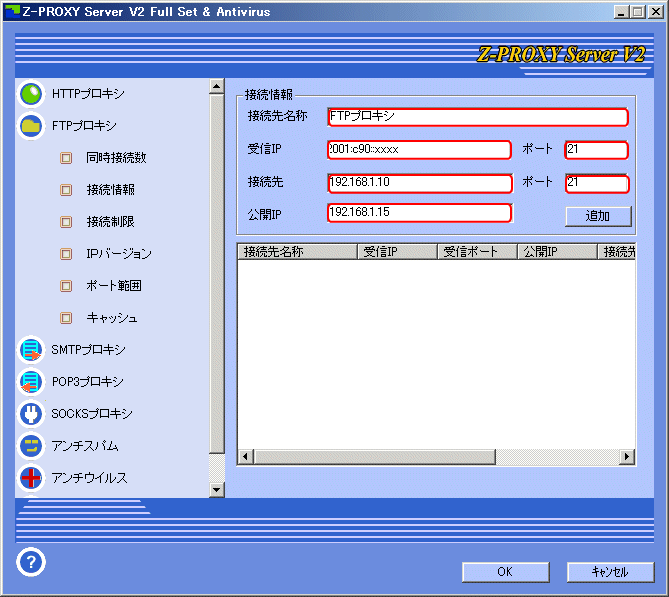This screenshot has width=669, height=597.
Task: Select HTTPプロキシ in the sidebar
Action: (88, 94)
